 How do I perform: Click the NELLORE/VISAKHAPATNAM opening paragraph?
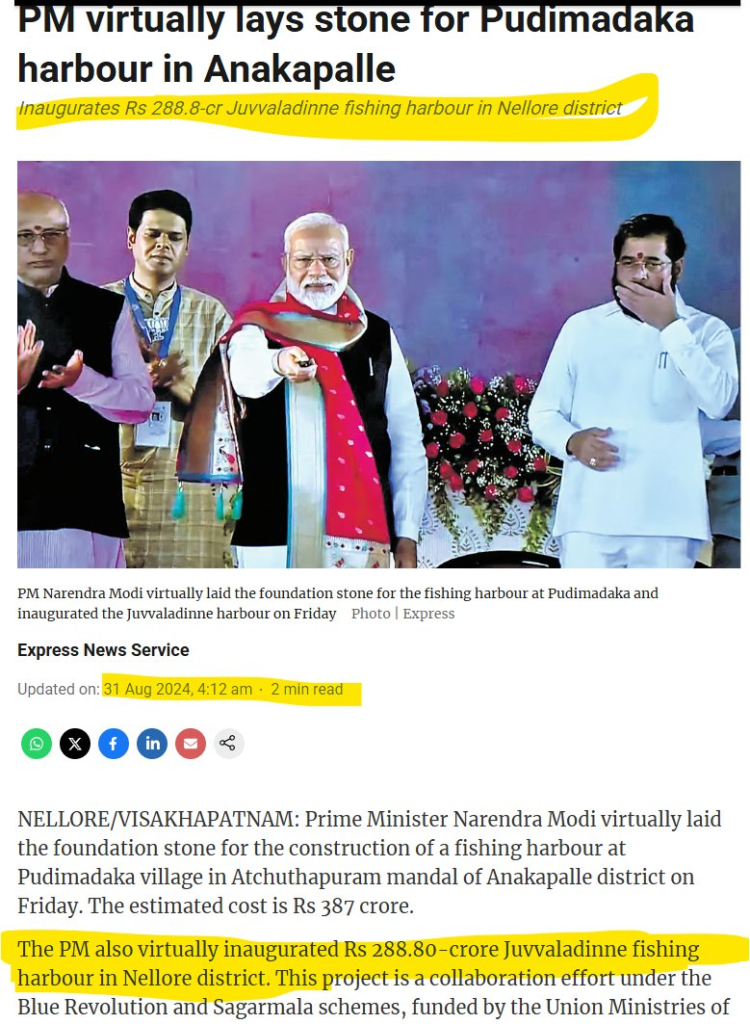pos(369,862)
